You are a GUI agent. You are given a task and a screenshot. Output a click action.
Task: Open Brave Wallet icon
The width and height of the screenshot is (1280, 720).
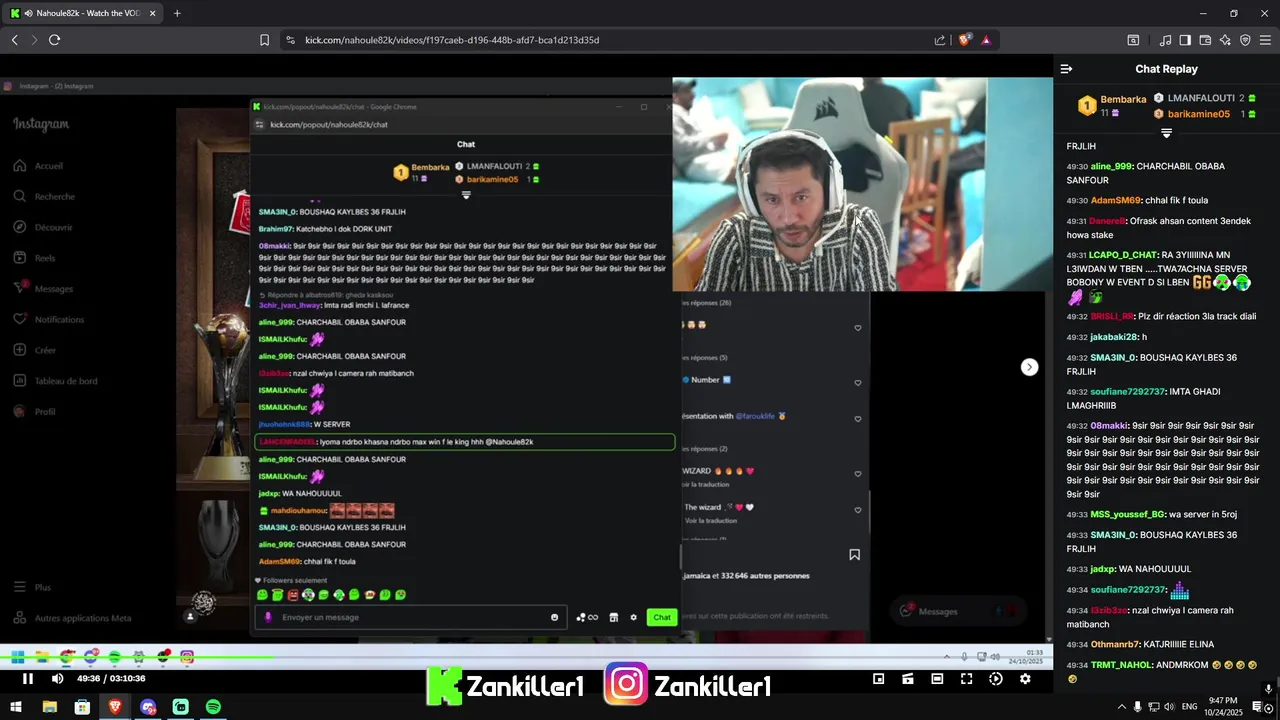pos(1205,40)
